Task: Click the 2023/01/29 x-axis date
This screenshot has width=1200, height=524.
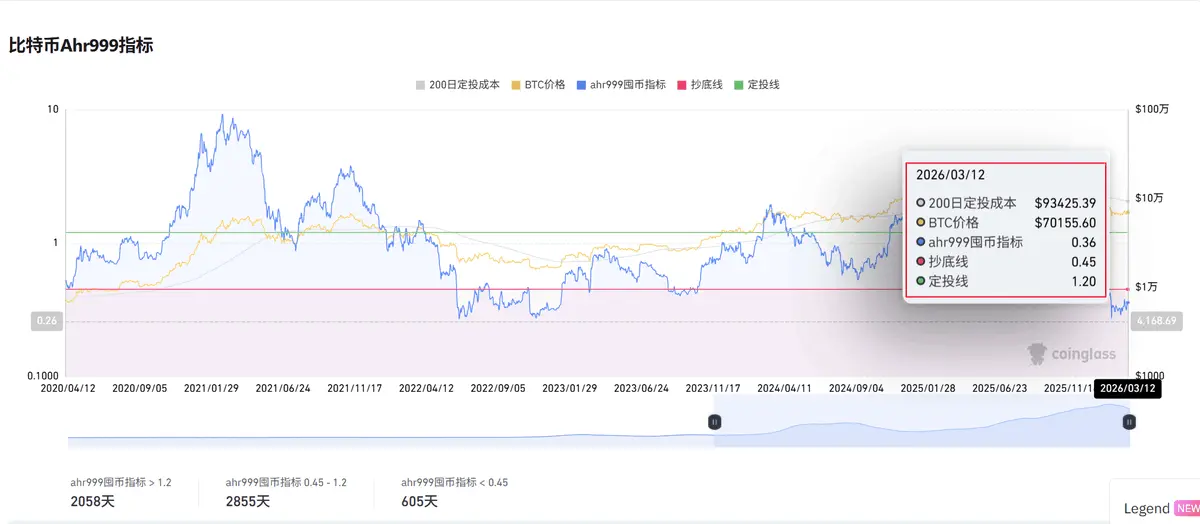Action: pyautogui.click(x=570, y=387)
